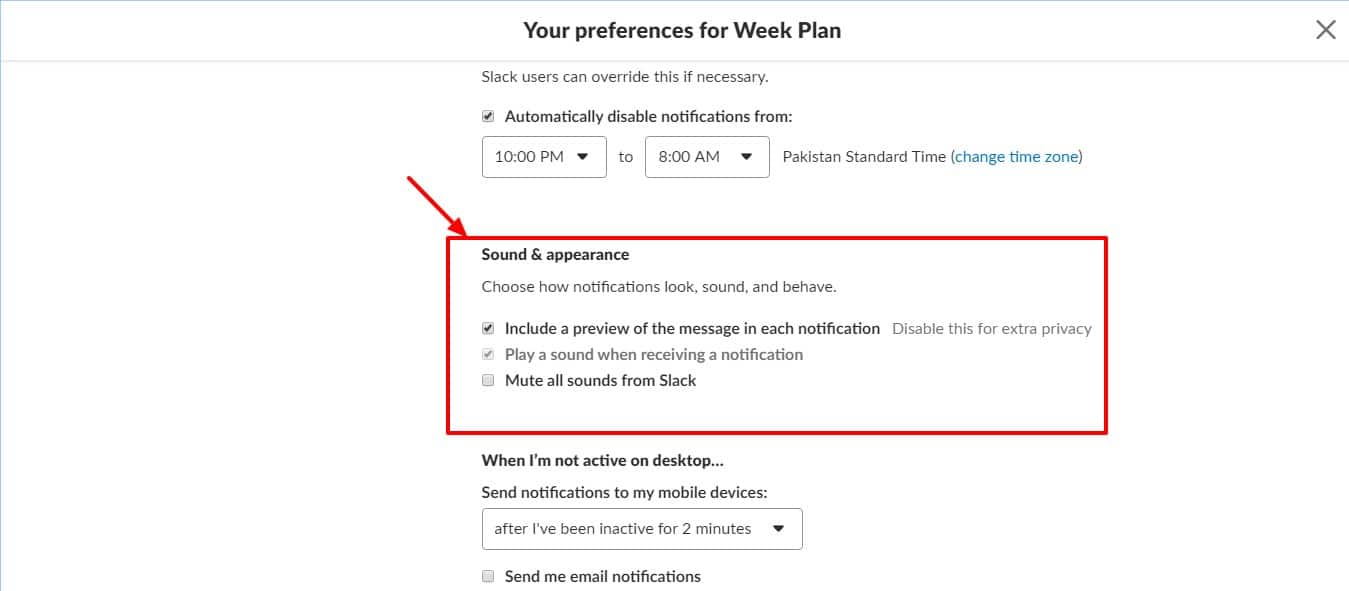Image resolution: width=1349 pixels, height=591 pixels.
Task: Click the Disable this for extra privacy hint
Action: click(991, 329)
